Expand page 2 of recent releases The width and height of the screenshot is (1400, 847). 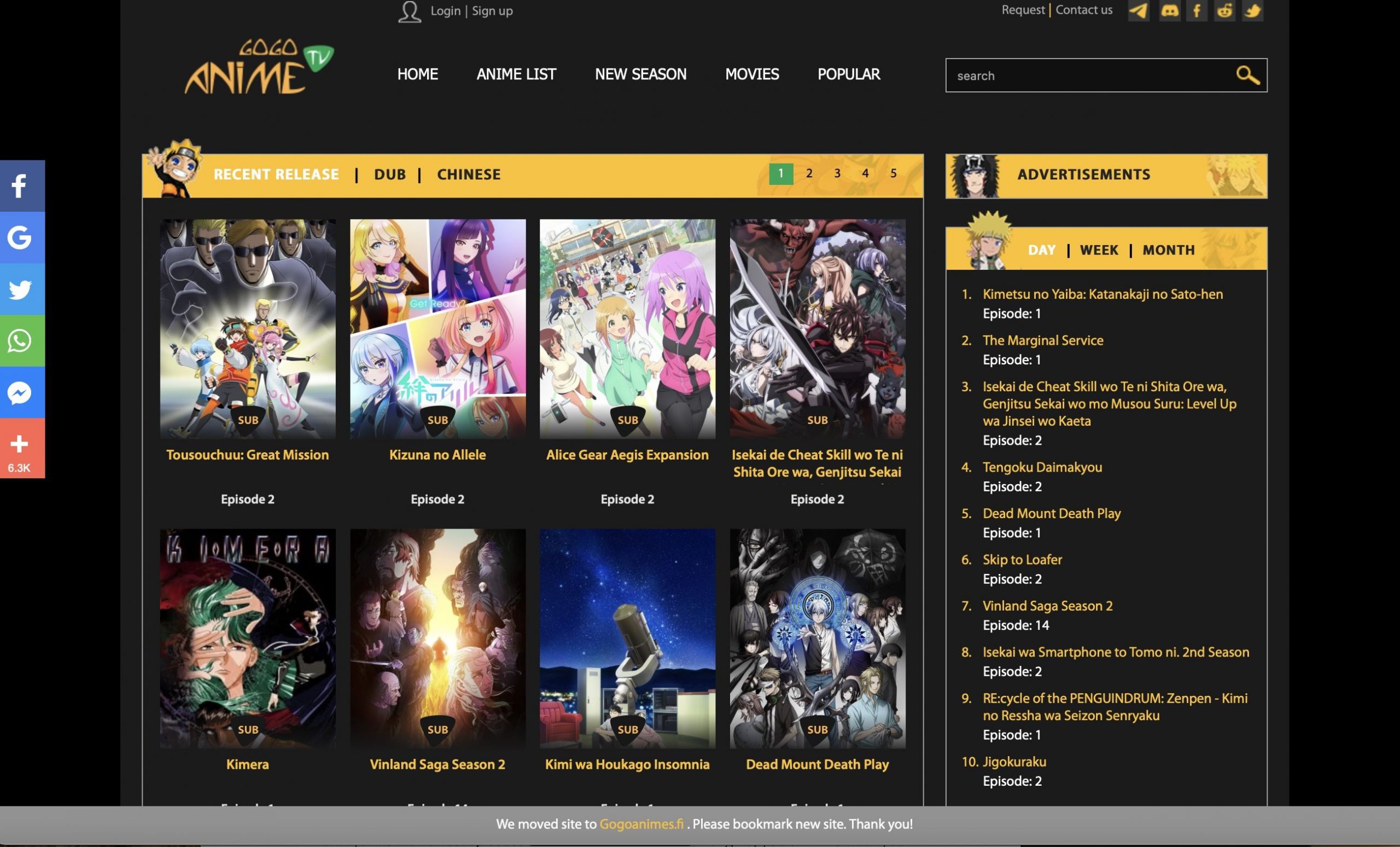[809, 173]
